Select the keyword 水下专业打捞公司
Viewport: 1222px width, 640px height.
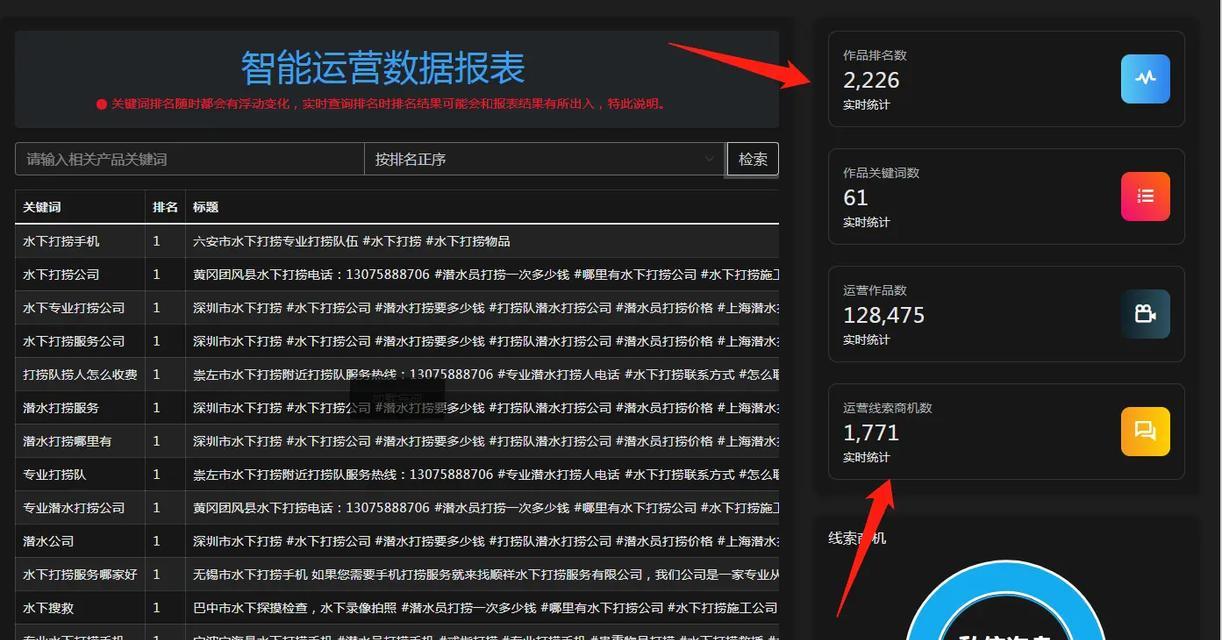click(x=74, y=308)
